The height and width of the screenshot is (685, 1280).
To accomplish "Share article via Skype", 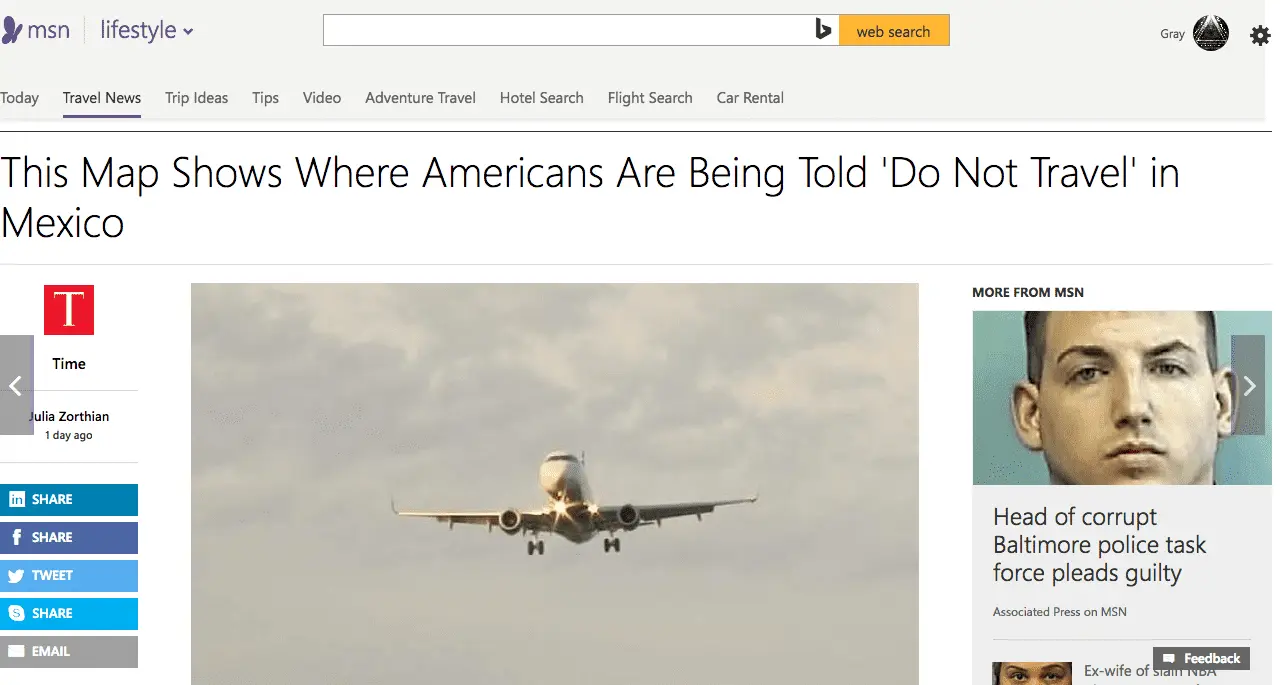I will tap(69, 613).
